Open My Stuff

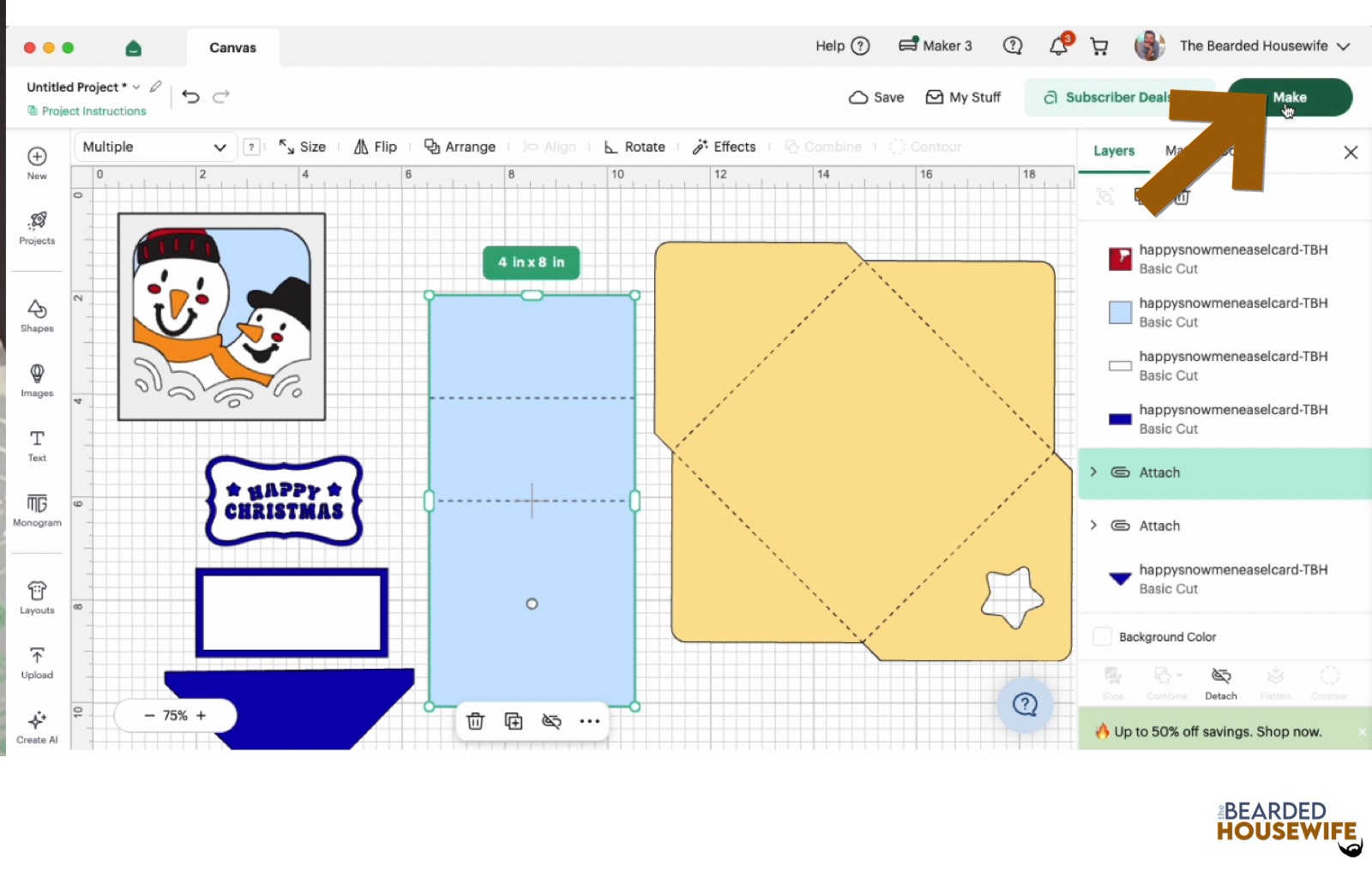tap(963, 97)
